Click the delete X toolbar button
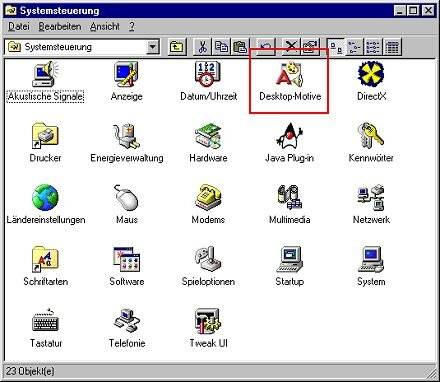This screenshot has height=382, width=440. pos(292,47)
